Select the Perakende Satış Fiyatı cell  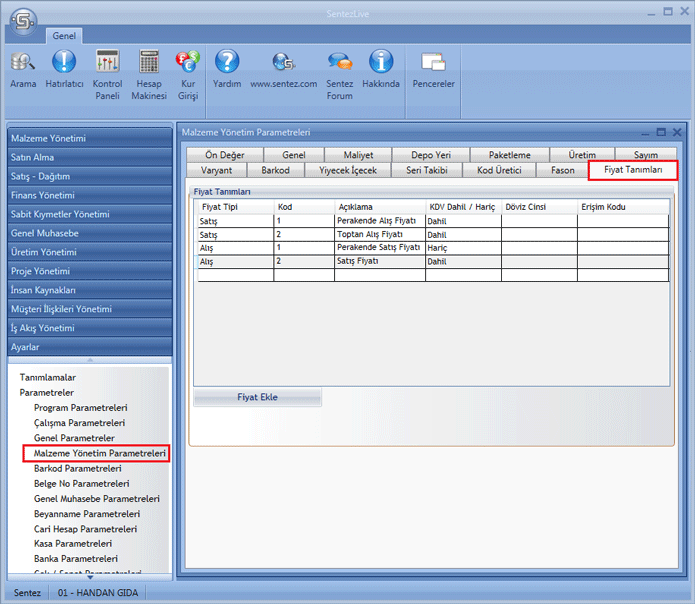tap(379, 247)
